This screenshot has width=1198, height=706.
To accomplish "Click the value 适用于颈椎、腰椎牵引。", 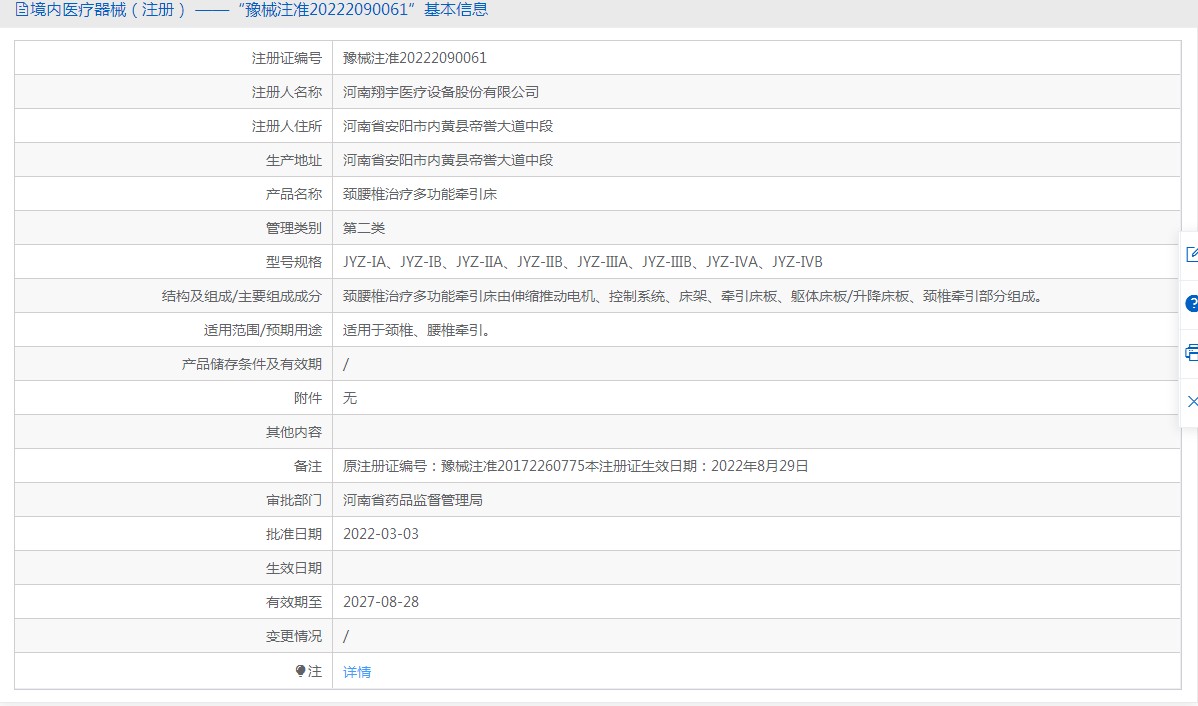I will point(417,330).
